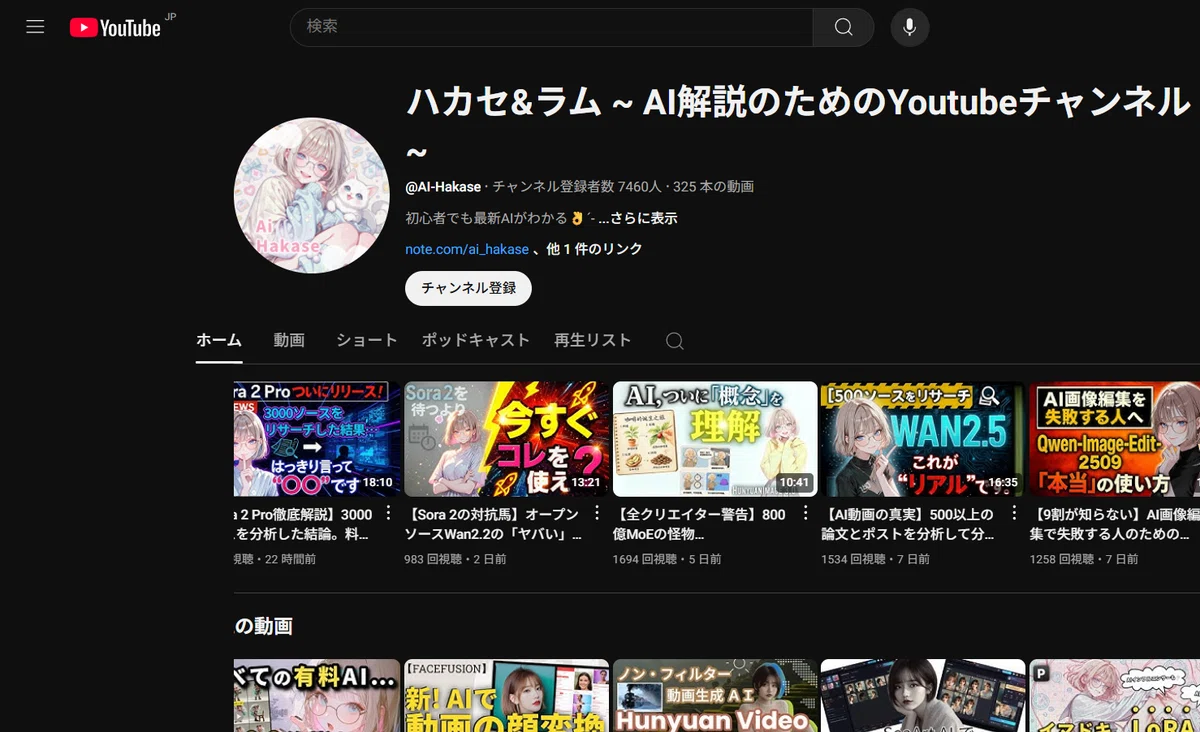
Task: Open options menu for 全クリエイター警告 video
Action: coord(805,513)
